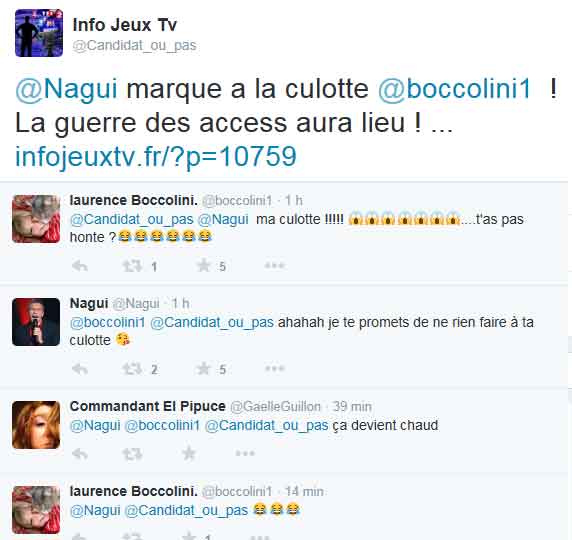Retweet Nagui's reply tweet
572x540 pixels.
click(132, 369)
